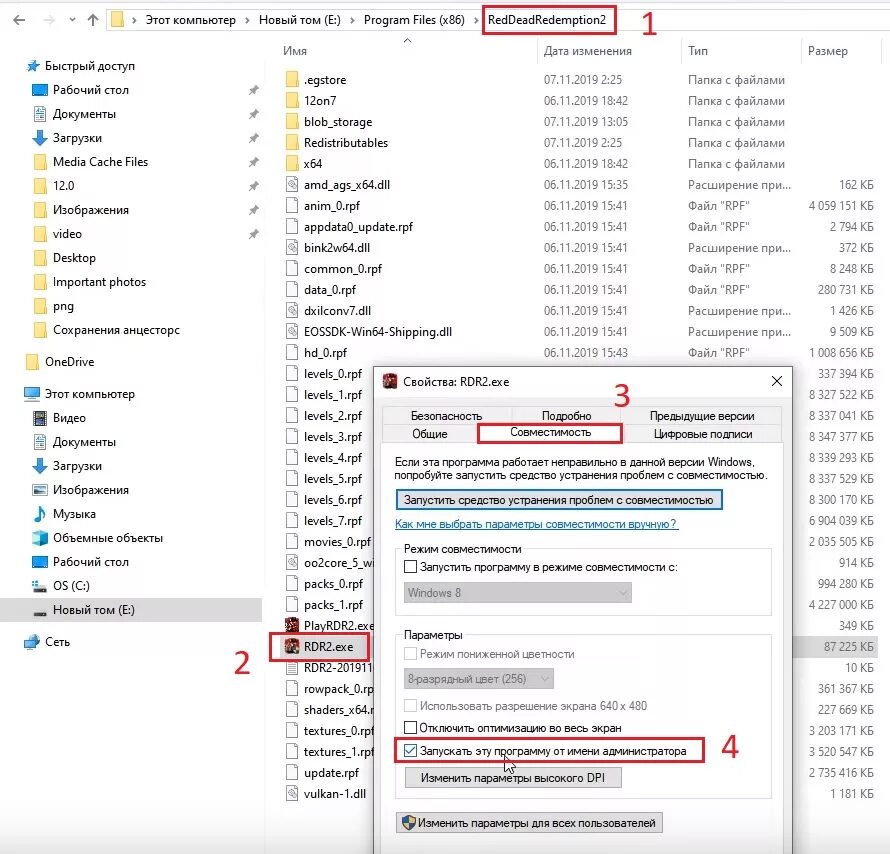Click the Back navigation arrow
This screenshot has height=854, width=890.
coord(19,20)
